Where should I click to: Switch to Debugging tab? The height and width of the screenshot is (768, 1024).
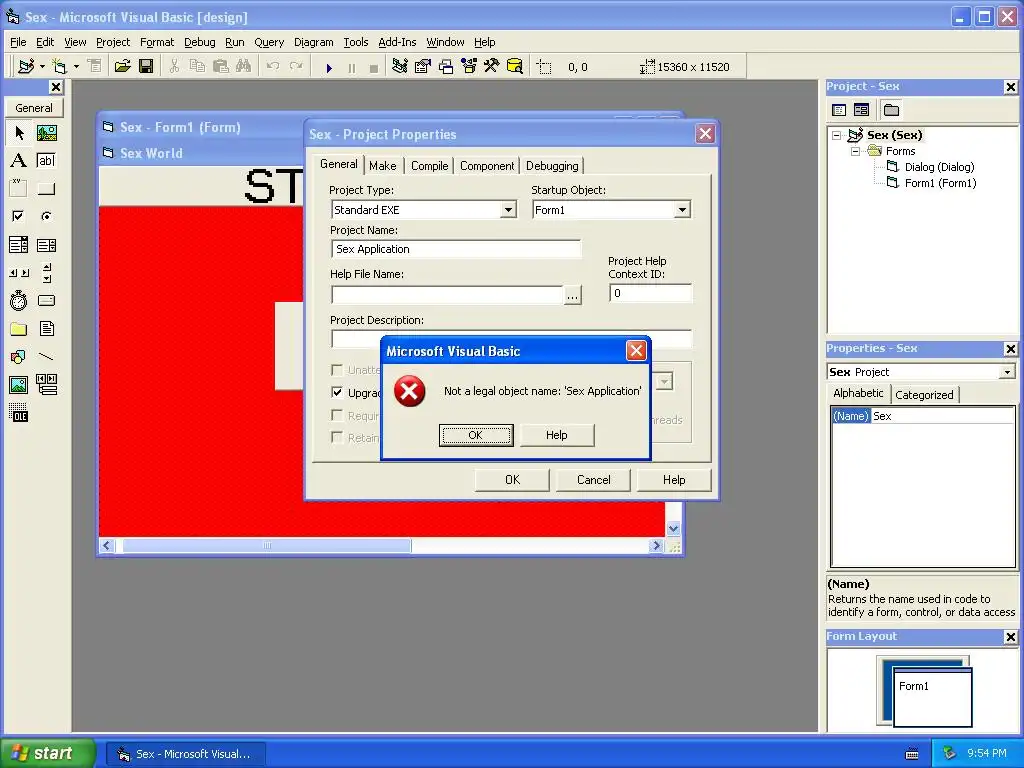click(x=552, y=166)
